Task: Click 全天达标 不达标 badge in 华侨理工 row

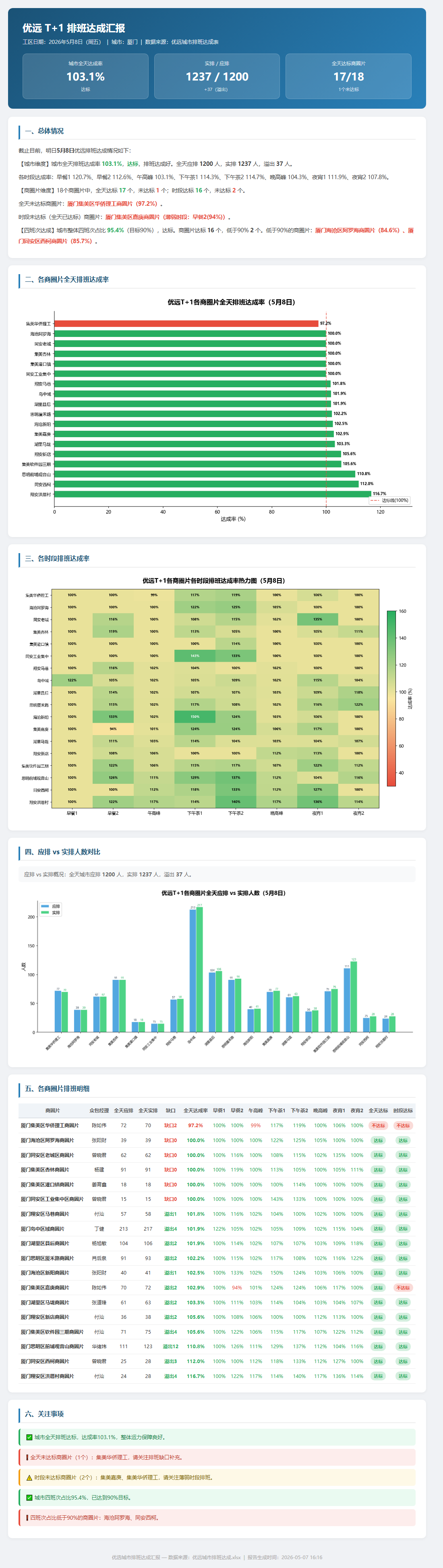Action: pyautogui.click(x=379, y=1126)
